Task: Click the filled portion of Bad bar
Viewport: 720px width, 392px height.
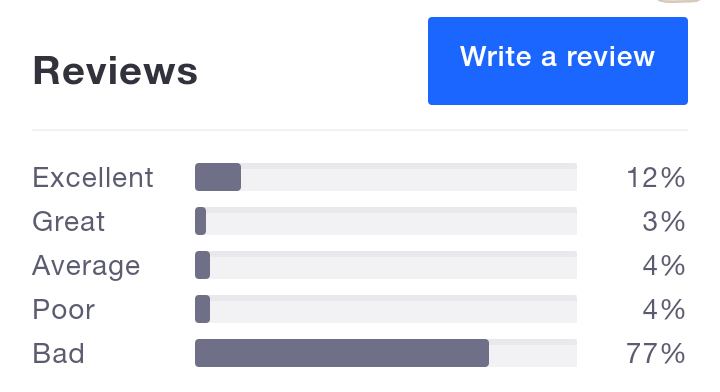Action: [x=342, y=353]
